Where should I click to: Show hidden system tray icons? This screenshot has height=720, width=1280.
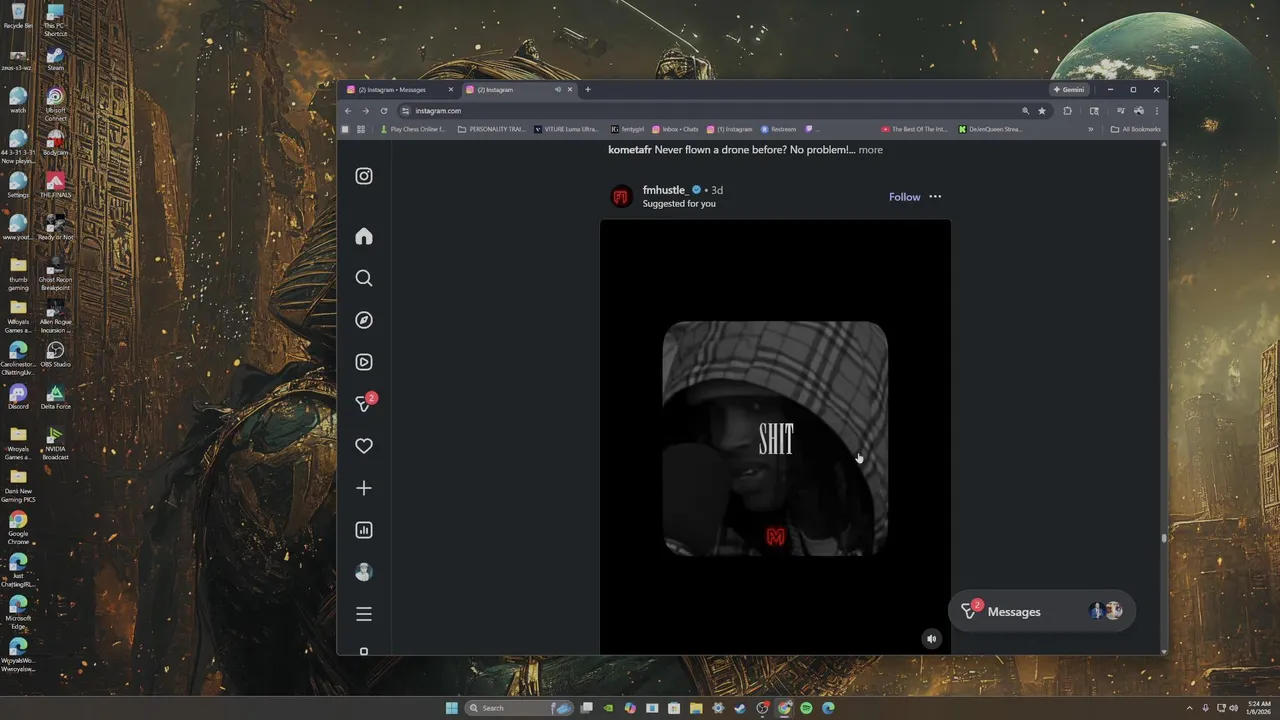pyautogui.click(x=1189, y=708)
